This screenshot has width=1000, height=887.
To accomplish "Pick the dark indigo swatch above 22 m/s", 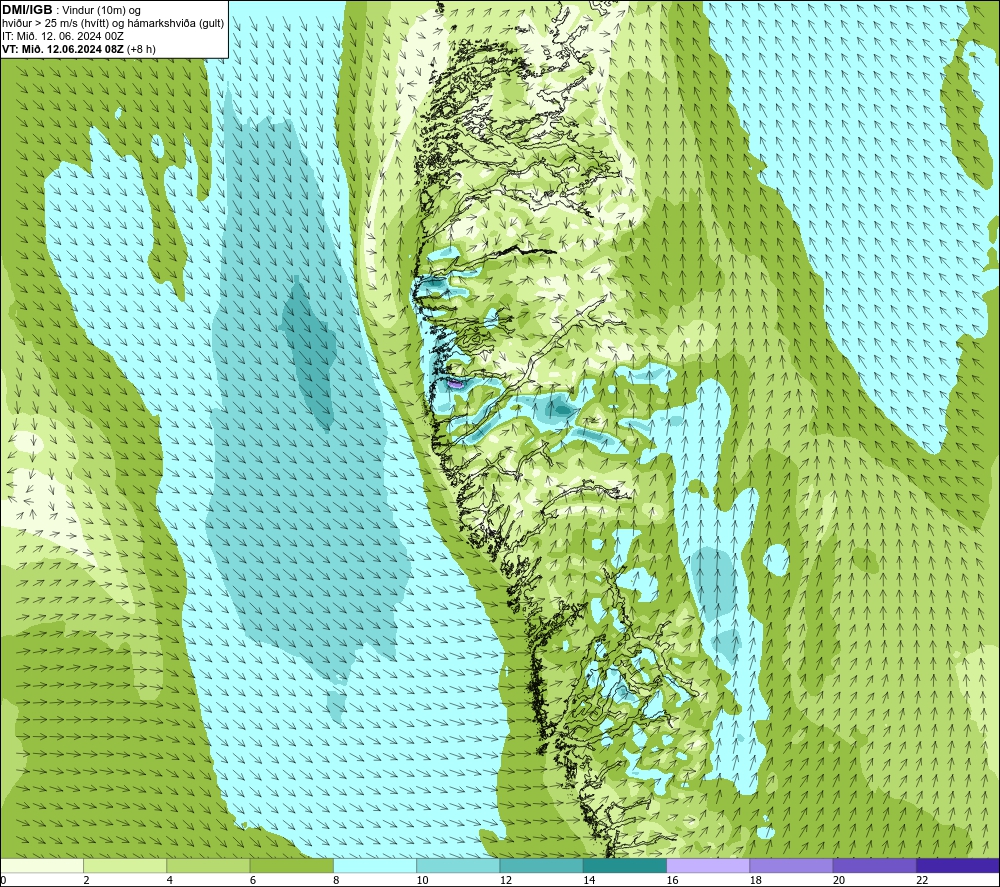I will [958, 865].
